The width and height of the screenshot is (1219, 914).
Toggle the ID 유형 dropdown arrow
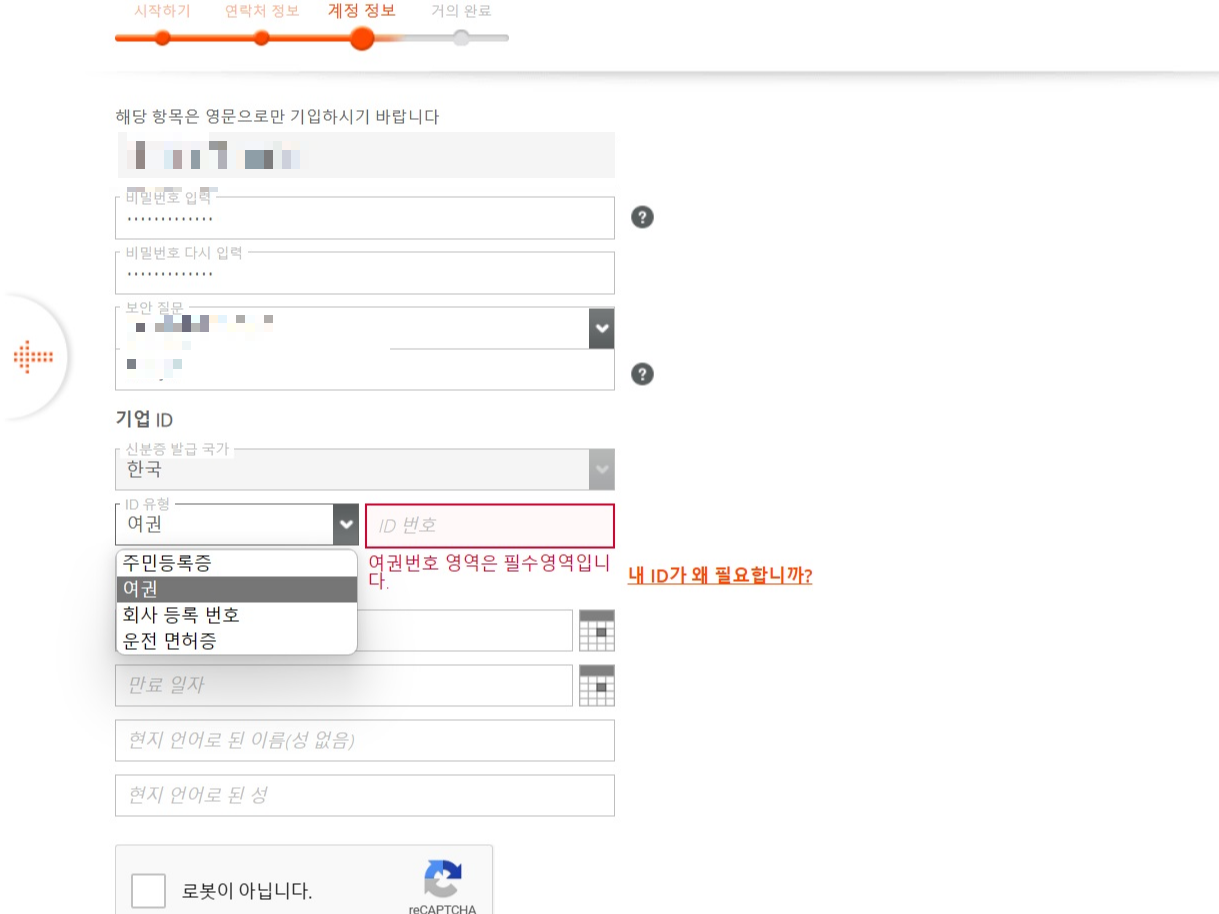tap(346, 524)
